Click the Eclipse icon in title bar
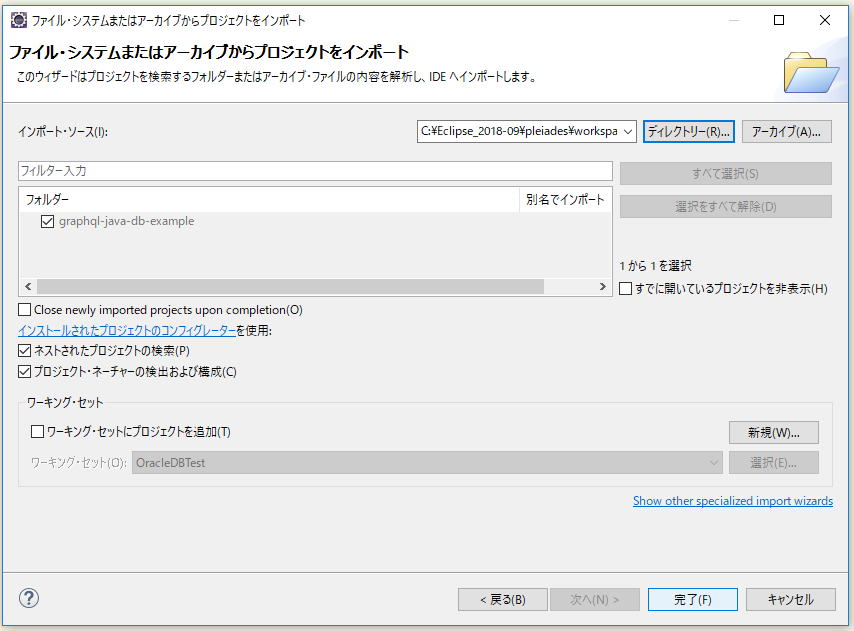The image size is (854, 631). [x=19, y=21]
